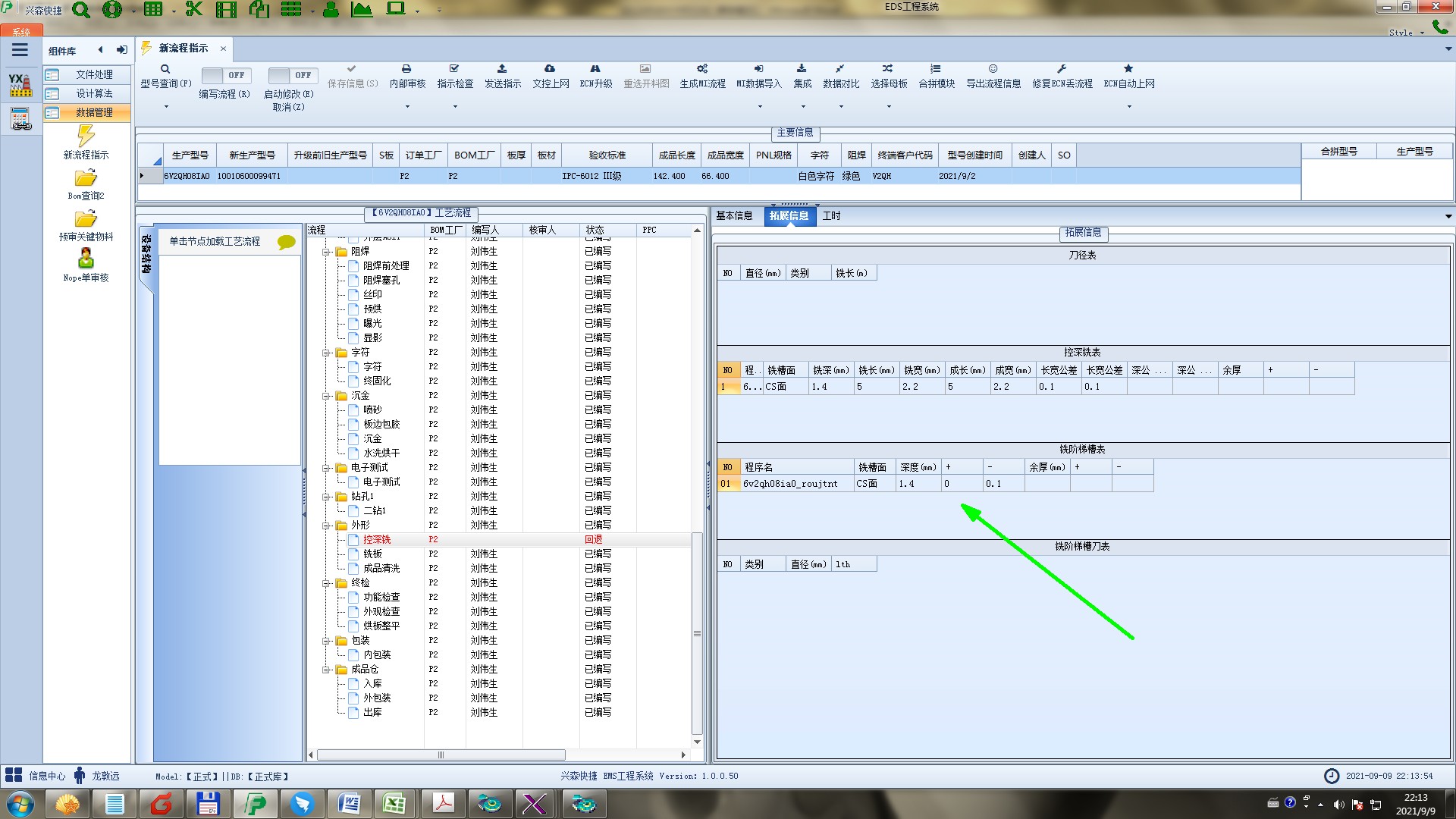
Task: Select 数据管理 in the left panel
Action: click(x=93, y=112)
